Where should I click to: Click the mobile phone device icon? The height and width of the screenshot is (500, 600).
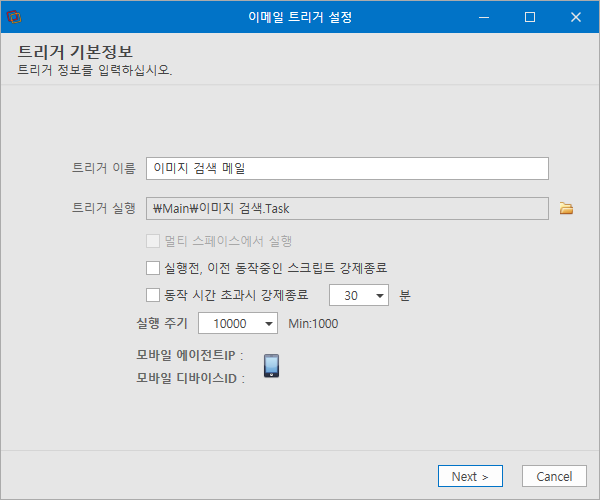tap(271, 366)
